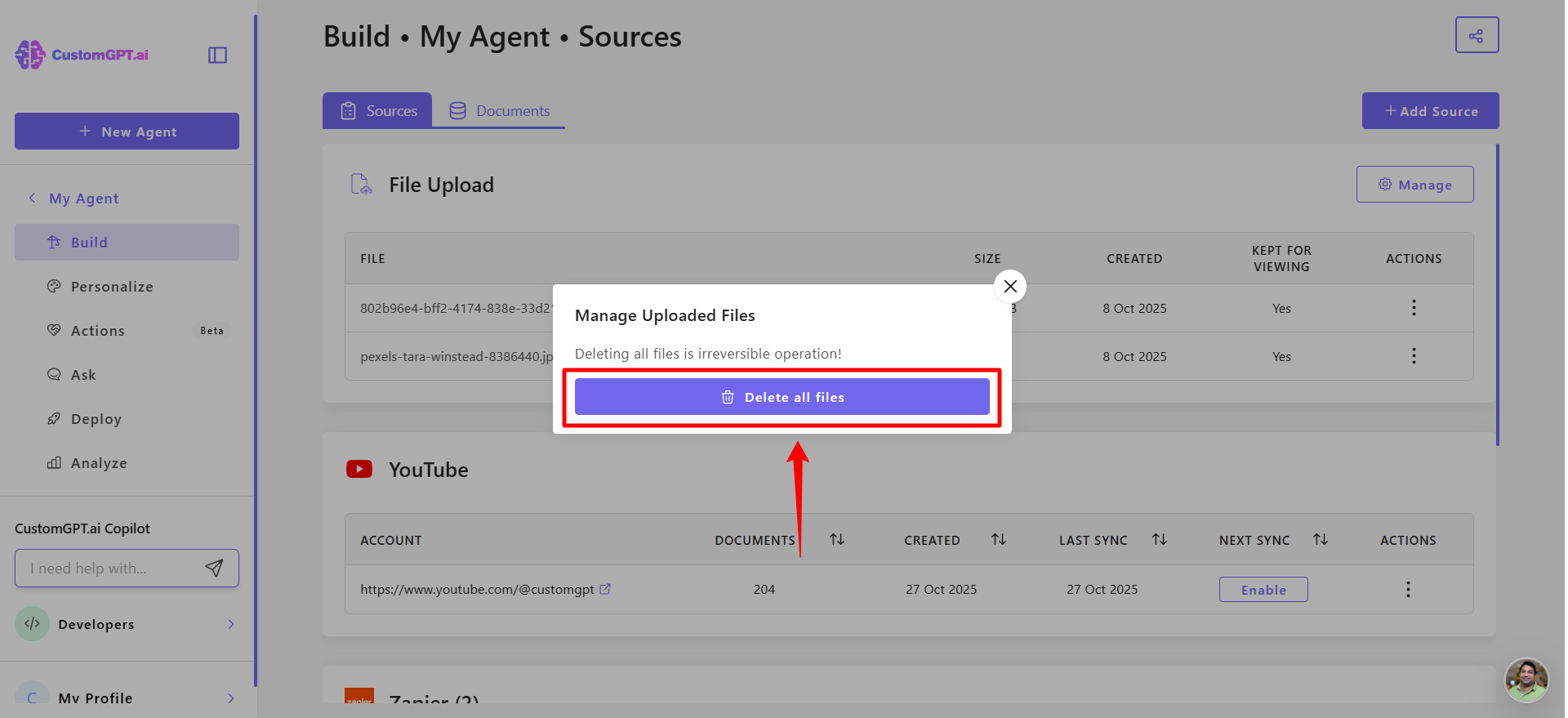The height and width of the screenshot is (718, 1568).
Task: Sort YouTube table by Documents
Action: (837, 539)
